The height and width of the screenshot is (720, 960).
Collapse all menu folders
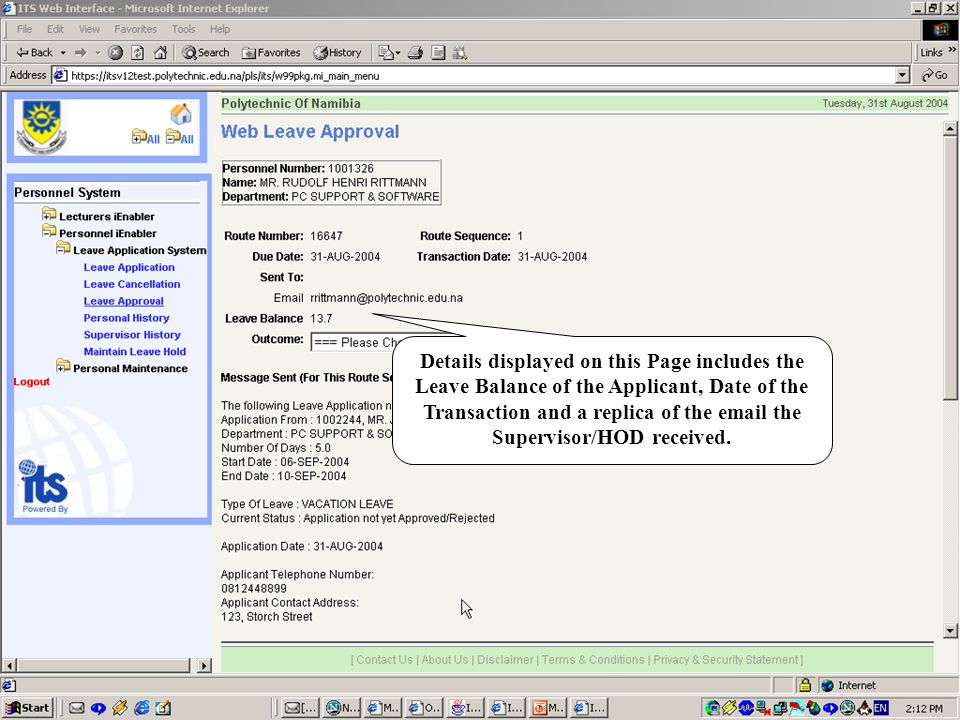(180, 137)
